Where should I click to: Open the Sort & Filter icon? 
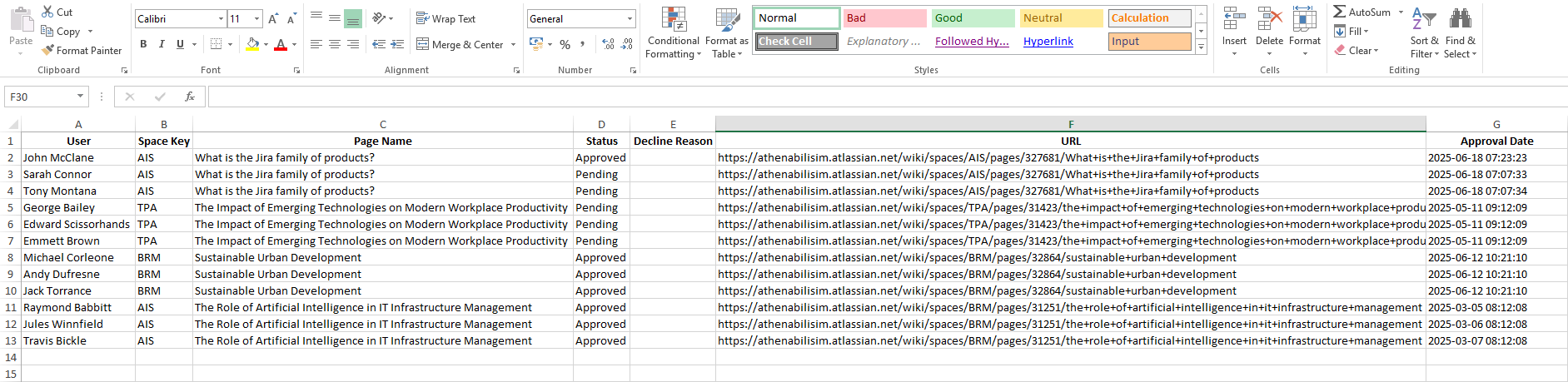[x=1424, y=18]
